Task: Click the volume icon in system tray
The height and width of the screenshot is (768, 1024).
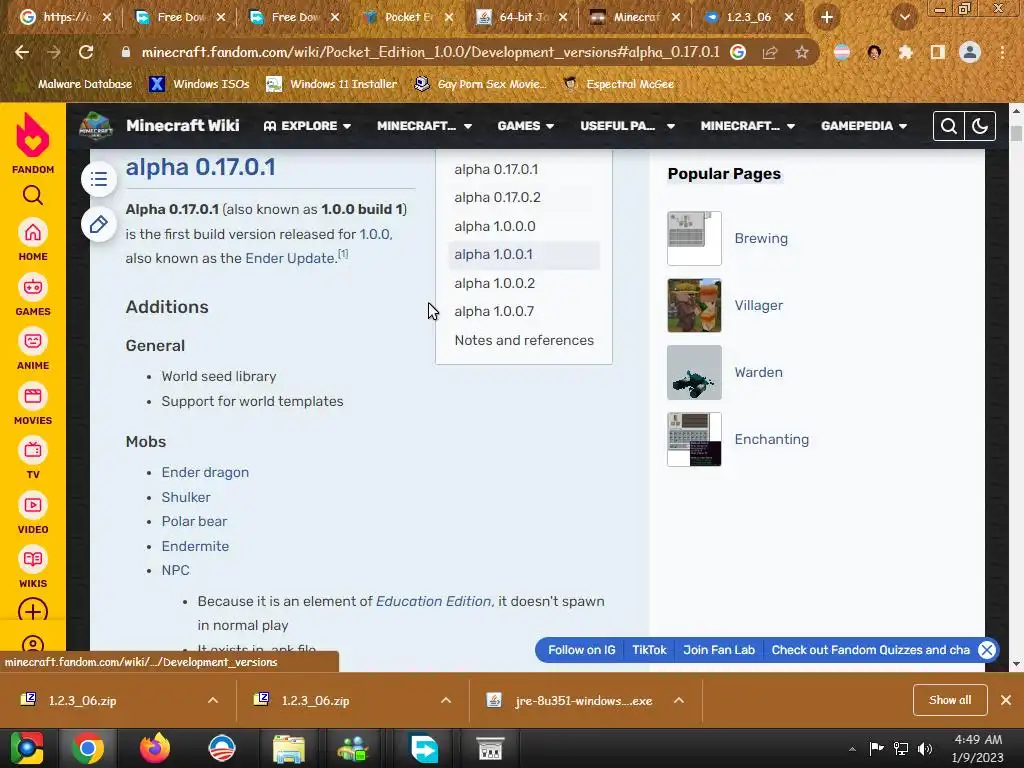Action: (x=925, y=748)
